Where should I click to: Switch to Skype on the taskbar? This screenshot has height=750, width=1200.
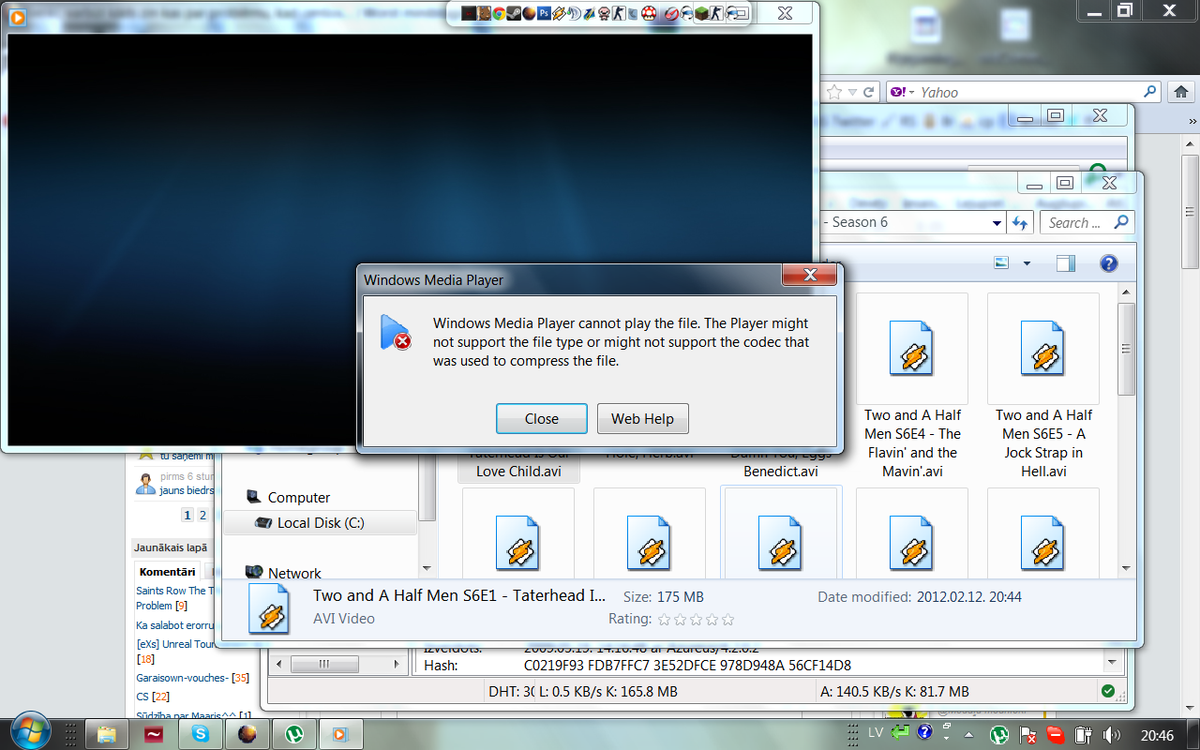click(200, 734)
